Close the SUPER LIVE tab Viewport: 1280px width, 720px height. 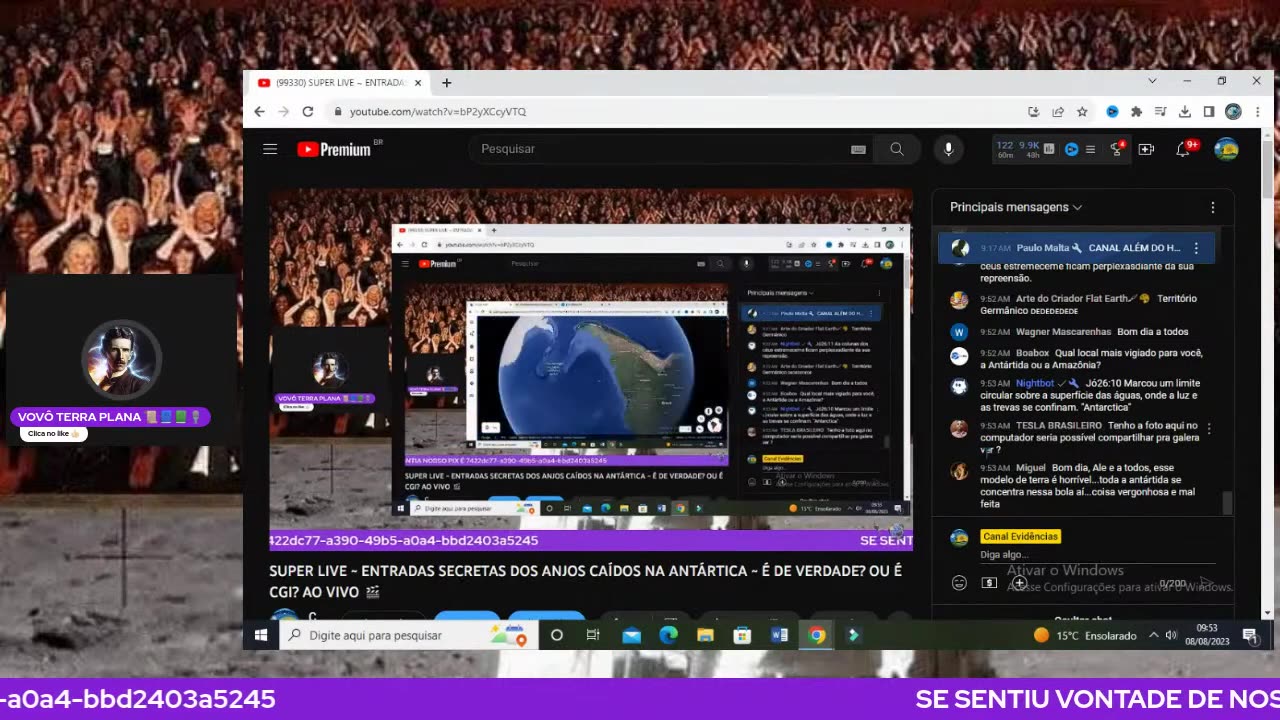pos(418,83)
